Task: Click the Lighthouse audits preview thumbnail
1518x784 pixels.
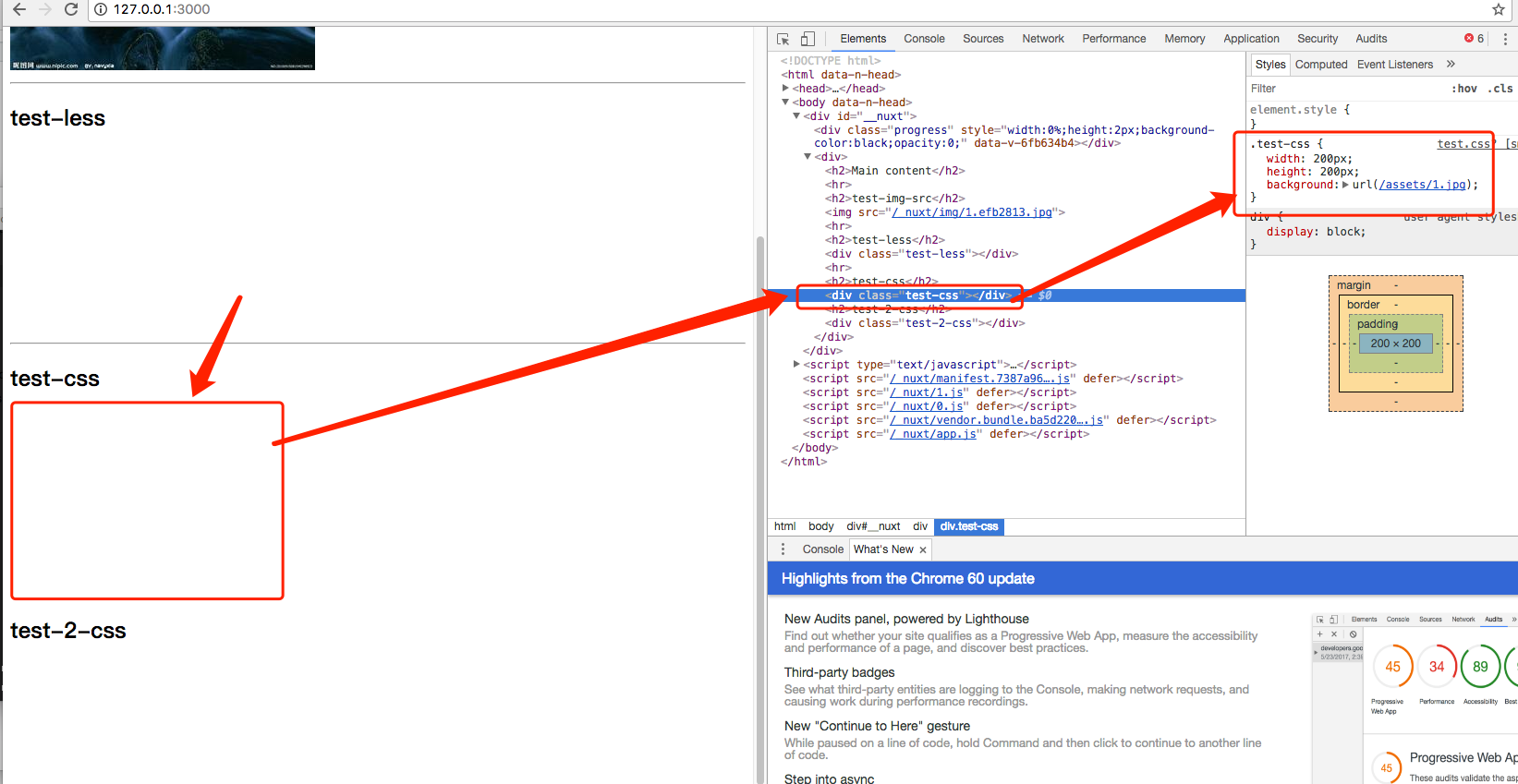Action: [x=1415, y=698]
